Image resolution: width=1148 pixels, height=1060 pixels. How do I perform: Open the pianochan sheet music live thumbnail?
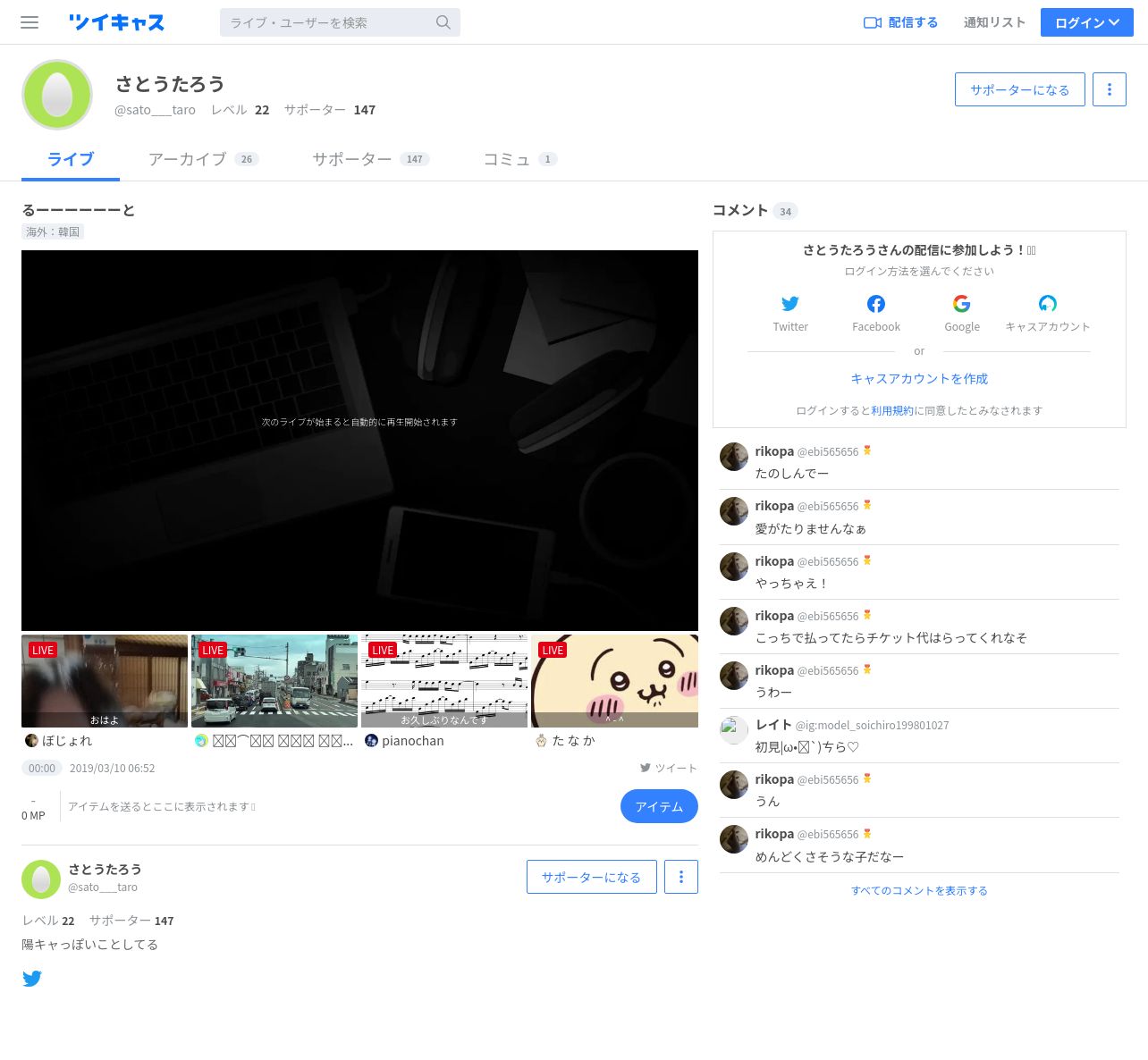[444, 681]
